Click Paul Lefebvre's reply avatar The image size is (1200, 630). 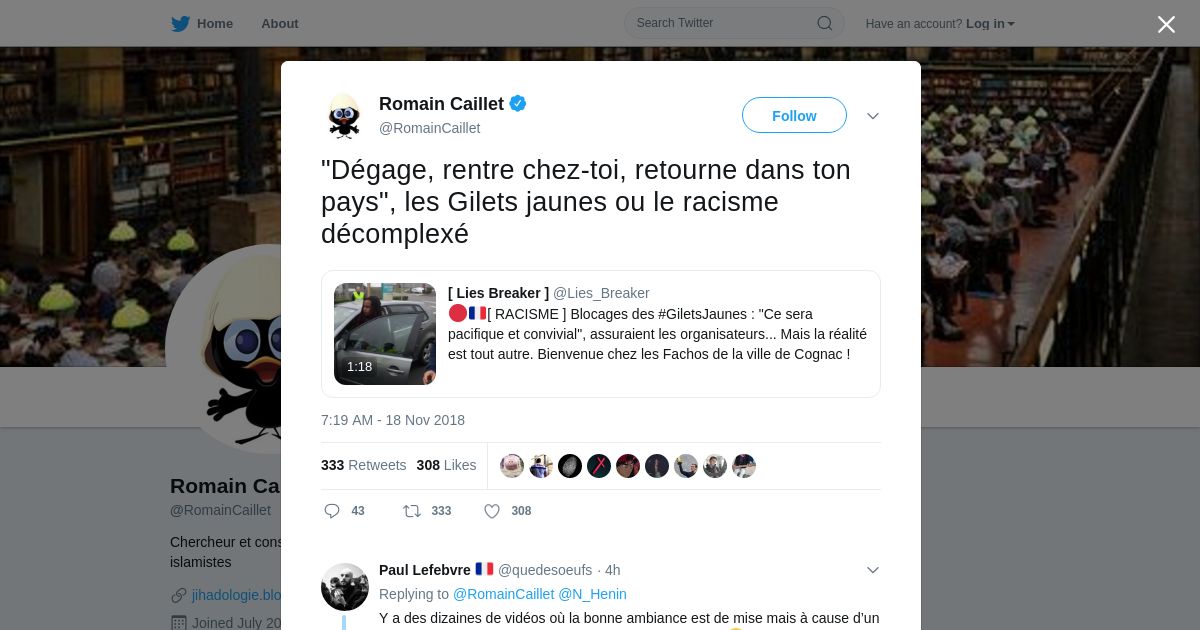(x=345, y=587)
